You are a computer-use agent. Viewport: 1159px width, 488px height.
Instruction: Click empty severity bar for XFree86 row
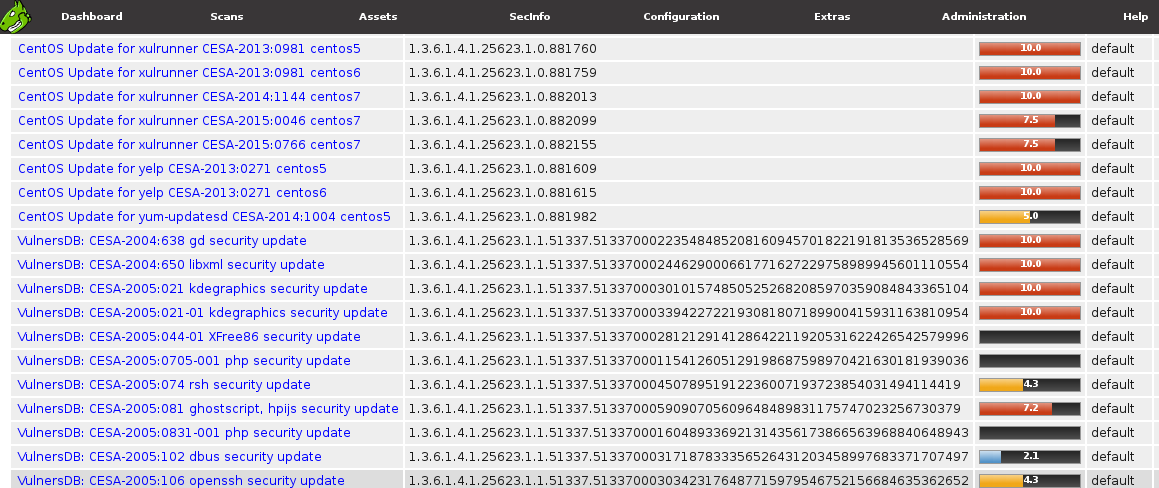coord(1030,337)
